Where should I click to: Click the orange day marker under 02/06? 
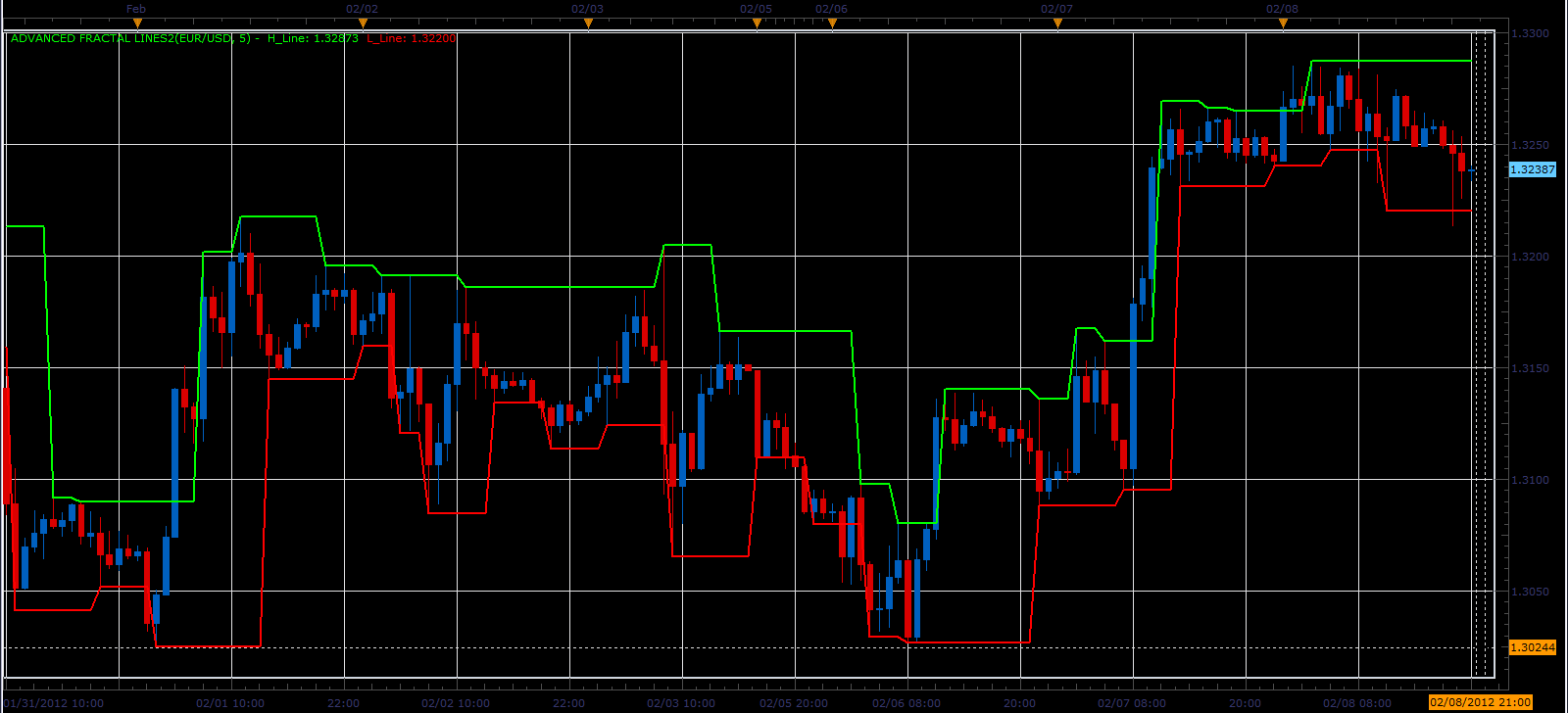coord(832,23)
